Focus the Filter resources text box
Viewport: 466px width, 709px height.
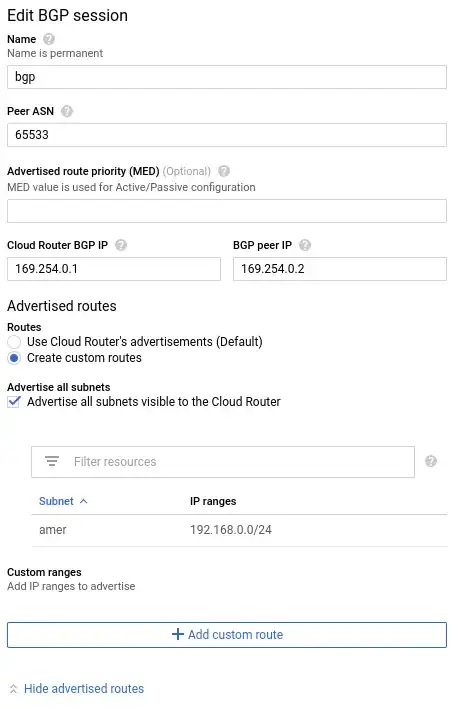223,462
